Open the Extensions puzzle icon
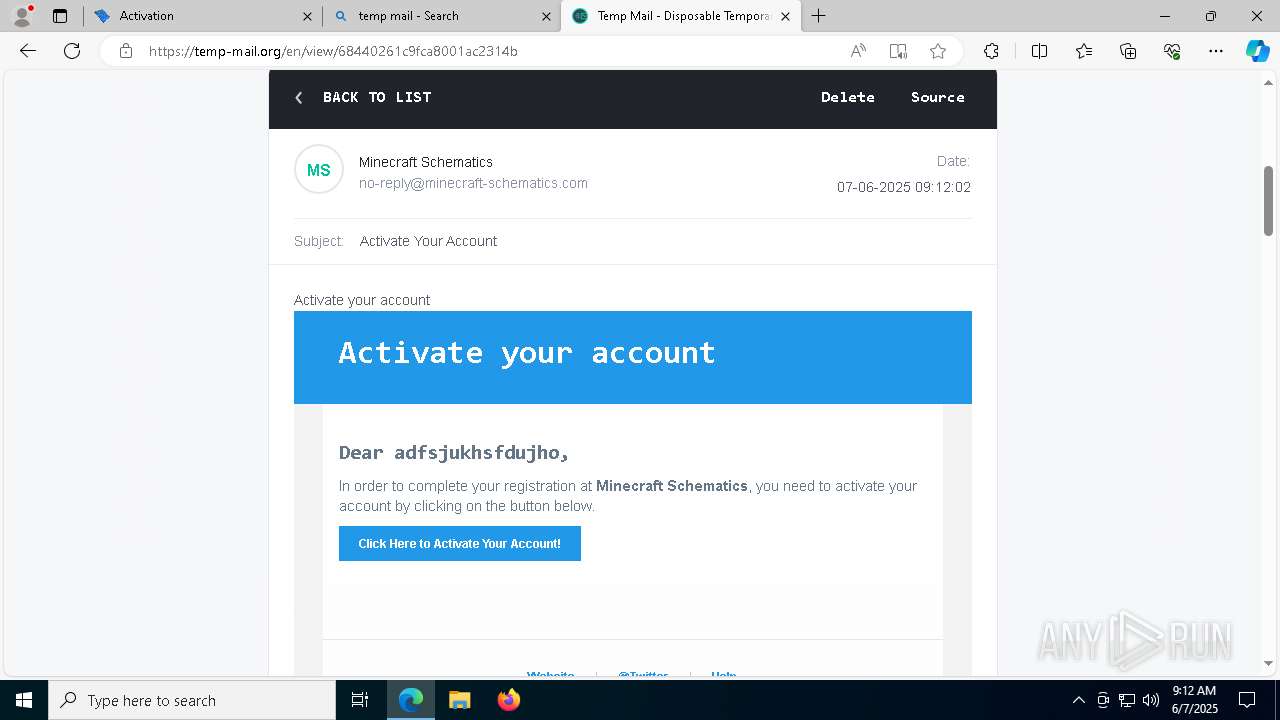1280x720 pixels. pyautogui.click(x=991, y=51)
